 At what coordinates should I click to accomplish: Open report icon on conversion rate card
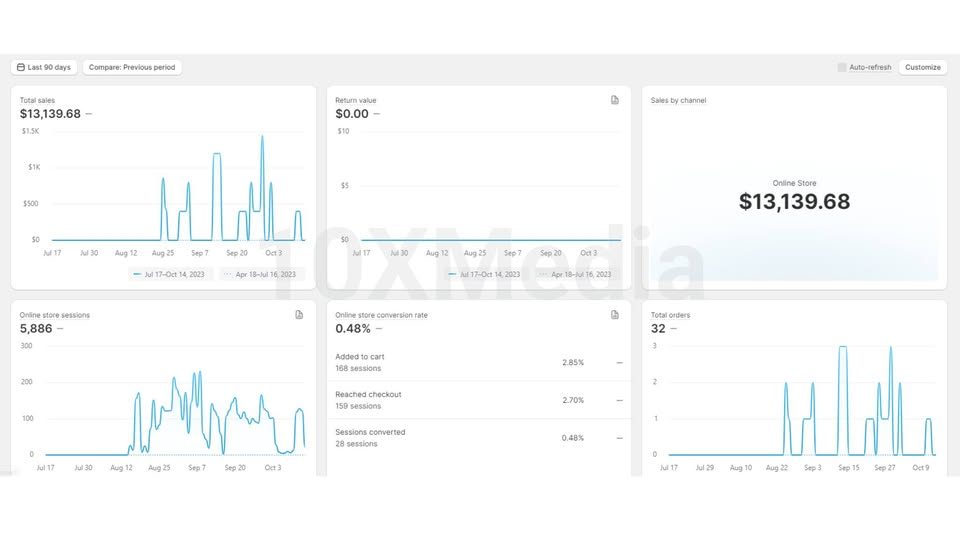pos(615,315)
